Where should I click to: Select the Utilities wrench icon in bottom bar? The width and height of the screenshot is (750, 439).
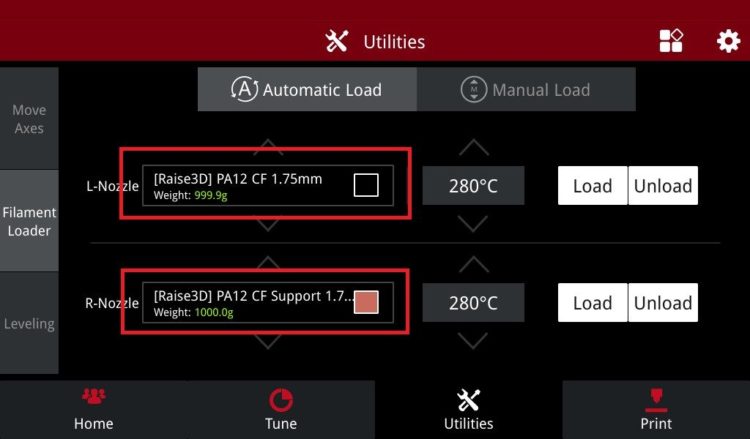tap(468, 400)
